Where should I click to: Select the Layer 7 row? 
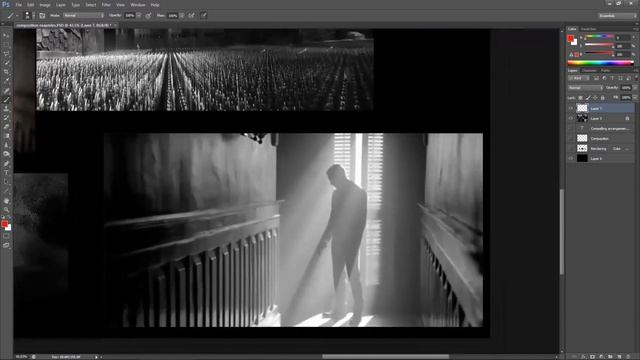pos(601,108)
